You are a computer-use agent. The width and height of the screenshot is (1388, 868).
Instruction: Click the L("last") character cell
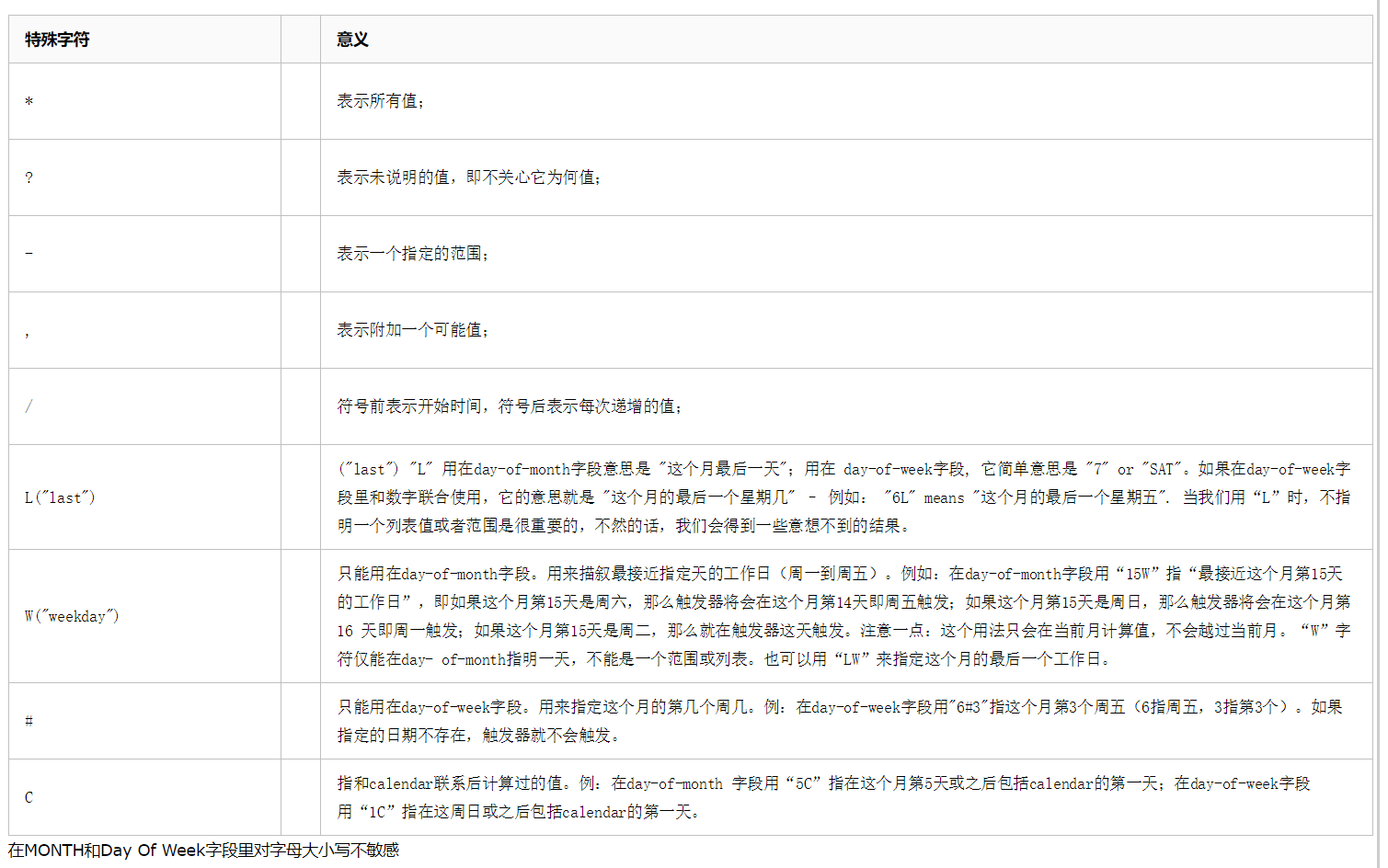(144, 497)
